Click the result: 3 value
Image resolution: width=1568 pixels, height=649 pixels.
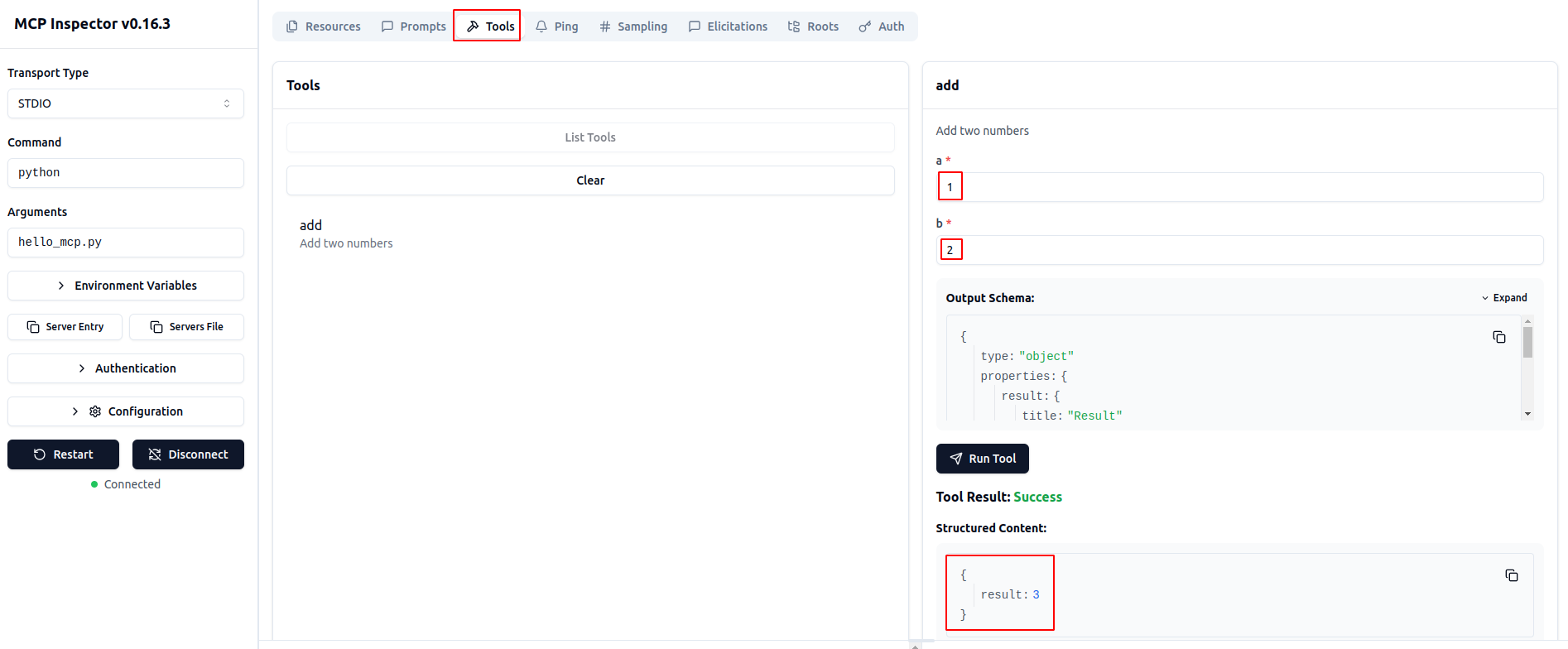click(x=1010, y=594)
